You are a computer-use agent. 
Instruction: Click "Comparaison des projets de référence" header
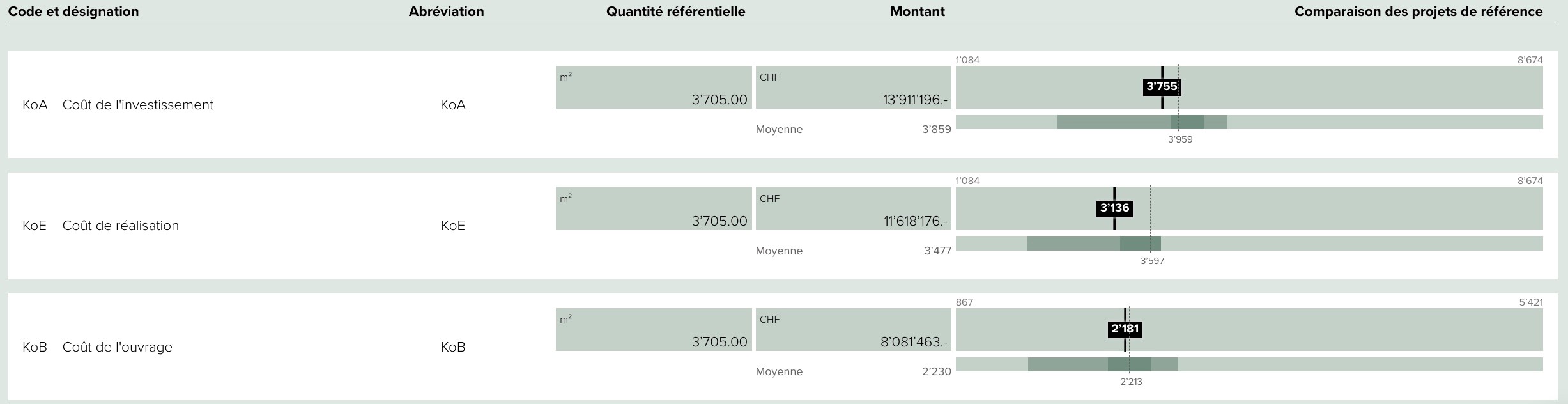(x=1418, y=12)
